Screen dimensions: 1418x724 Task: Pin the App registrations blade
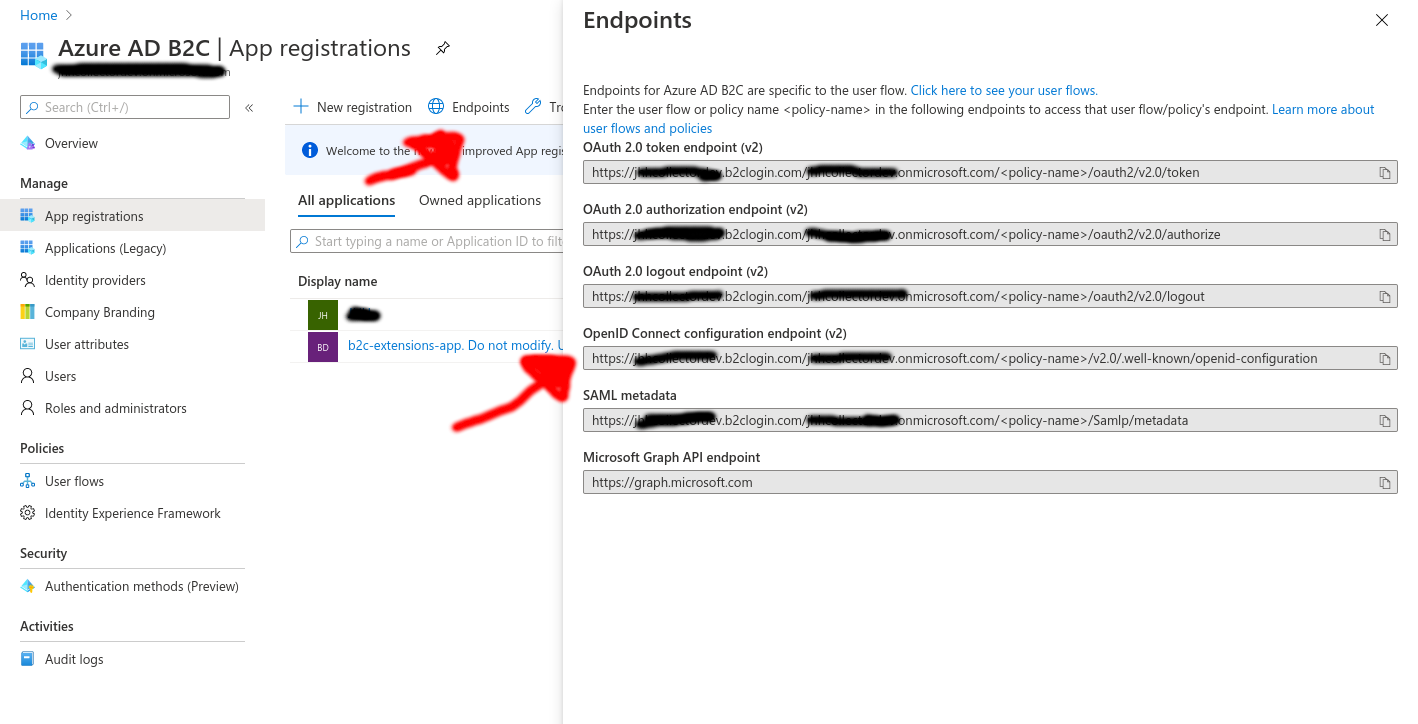(443, 48)
